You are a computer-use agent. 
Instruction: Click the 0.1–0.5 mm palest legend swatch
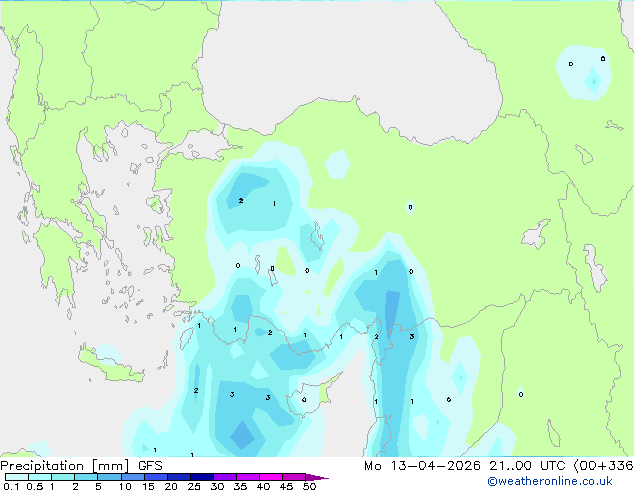17,477
